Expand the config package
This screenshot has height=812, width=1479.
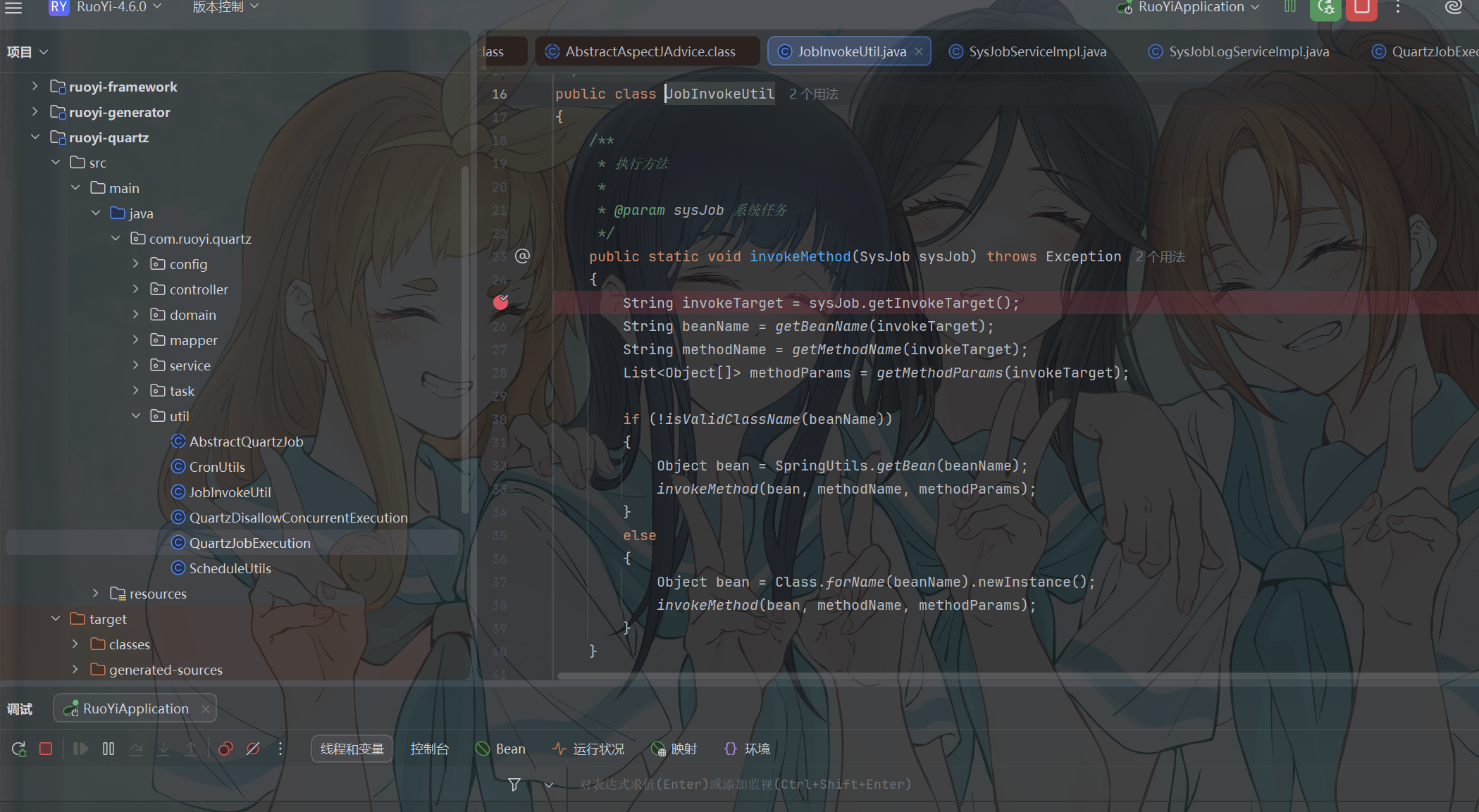tap(136, 263)
